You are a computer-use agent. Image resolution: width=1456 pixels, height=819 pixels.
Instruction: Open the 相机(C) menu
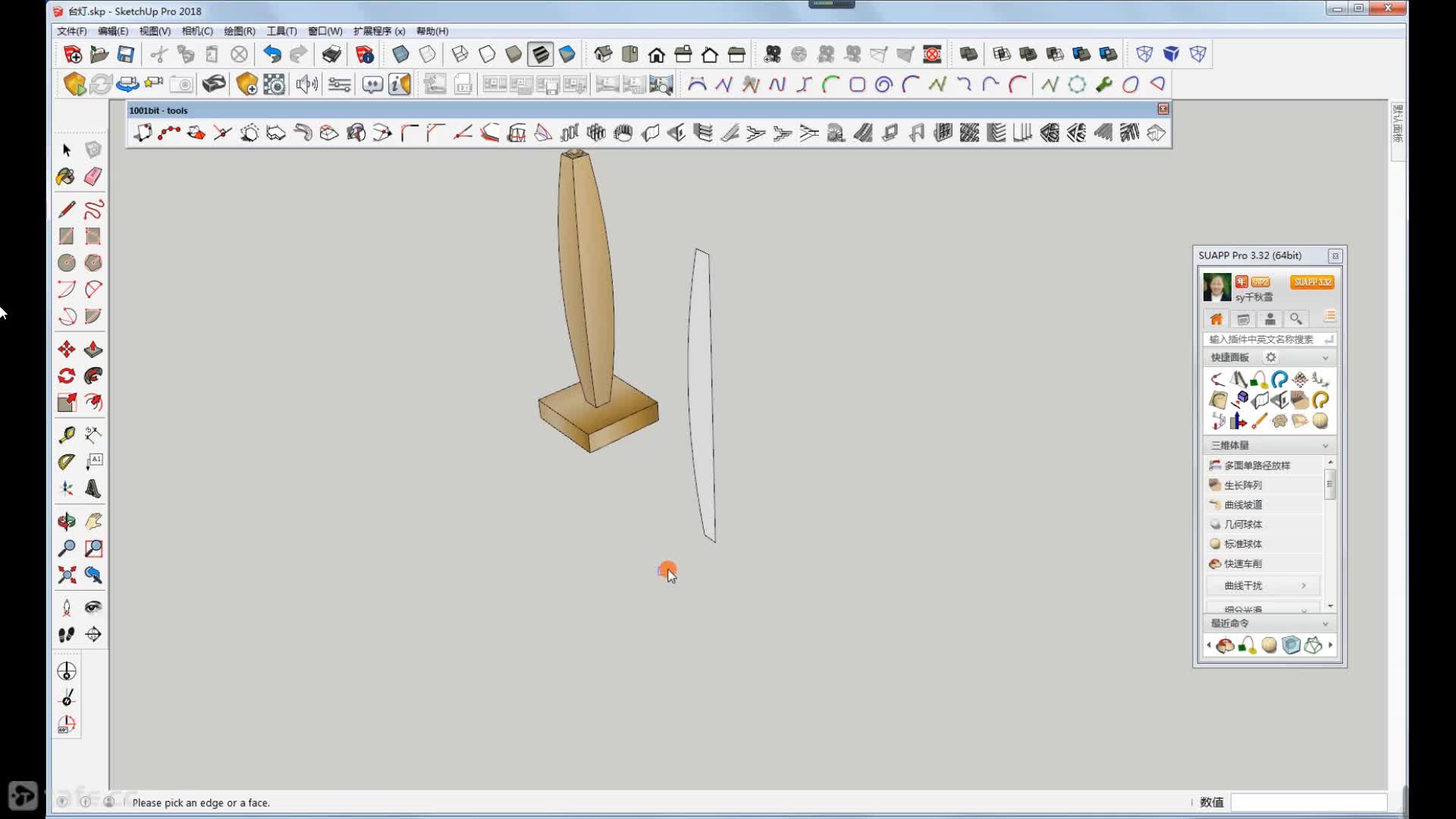197,31
